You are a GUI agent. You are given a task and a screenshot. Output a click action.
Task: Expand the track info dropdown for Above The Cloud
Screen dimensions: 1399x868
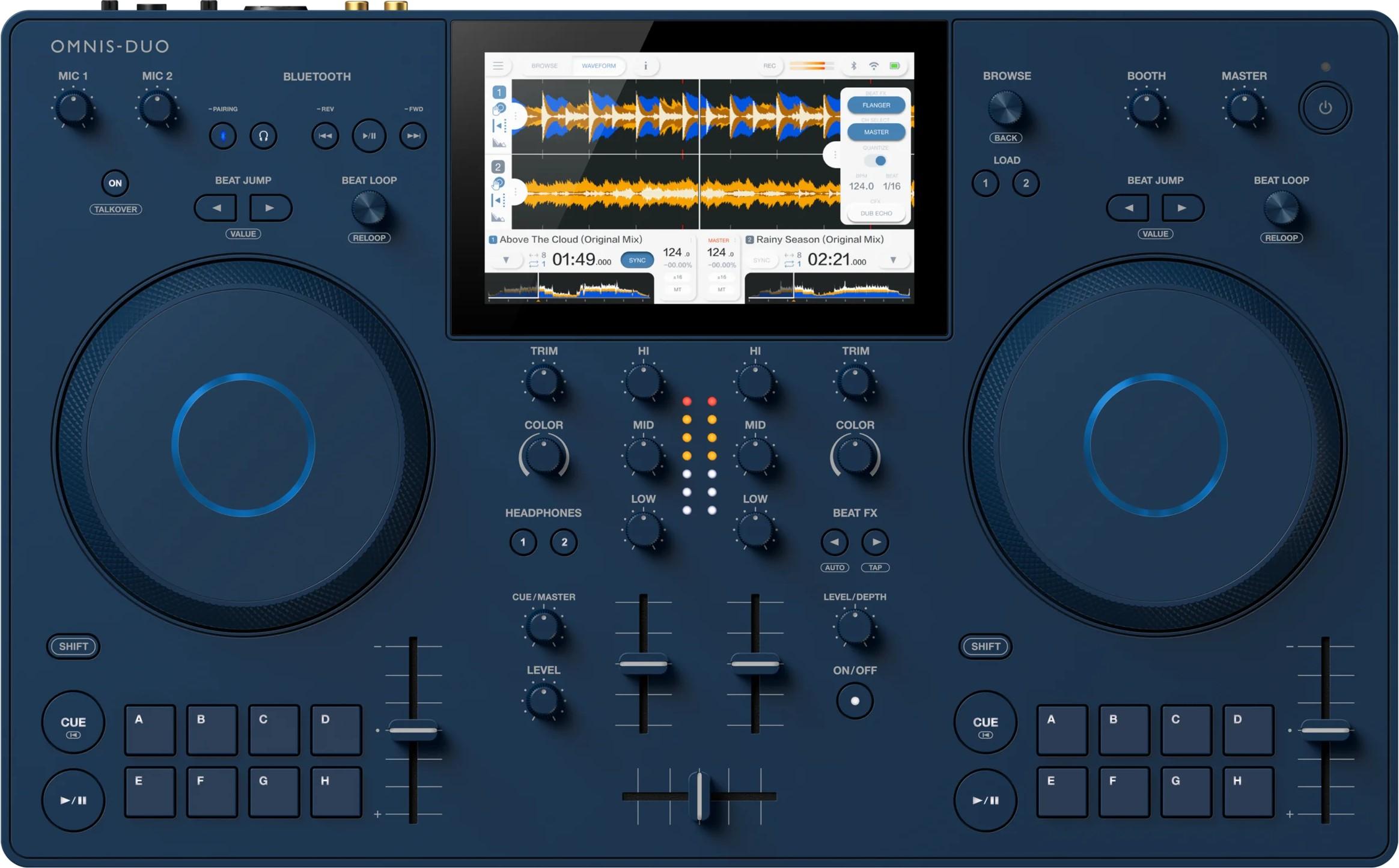(506, 261)
